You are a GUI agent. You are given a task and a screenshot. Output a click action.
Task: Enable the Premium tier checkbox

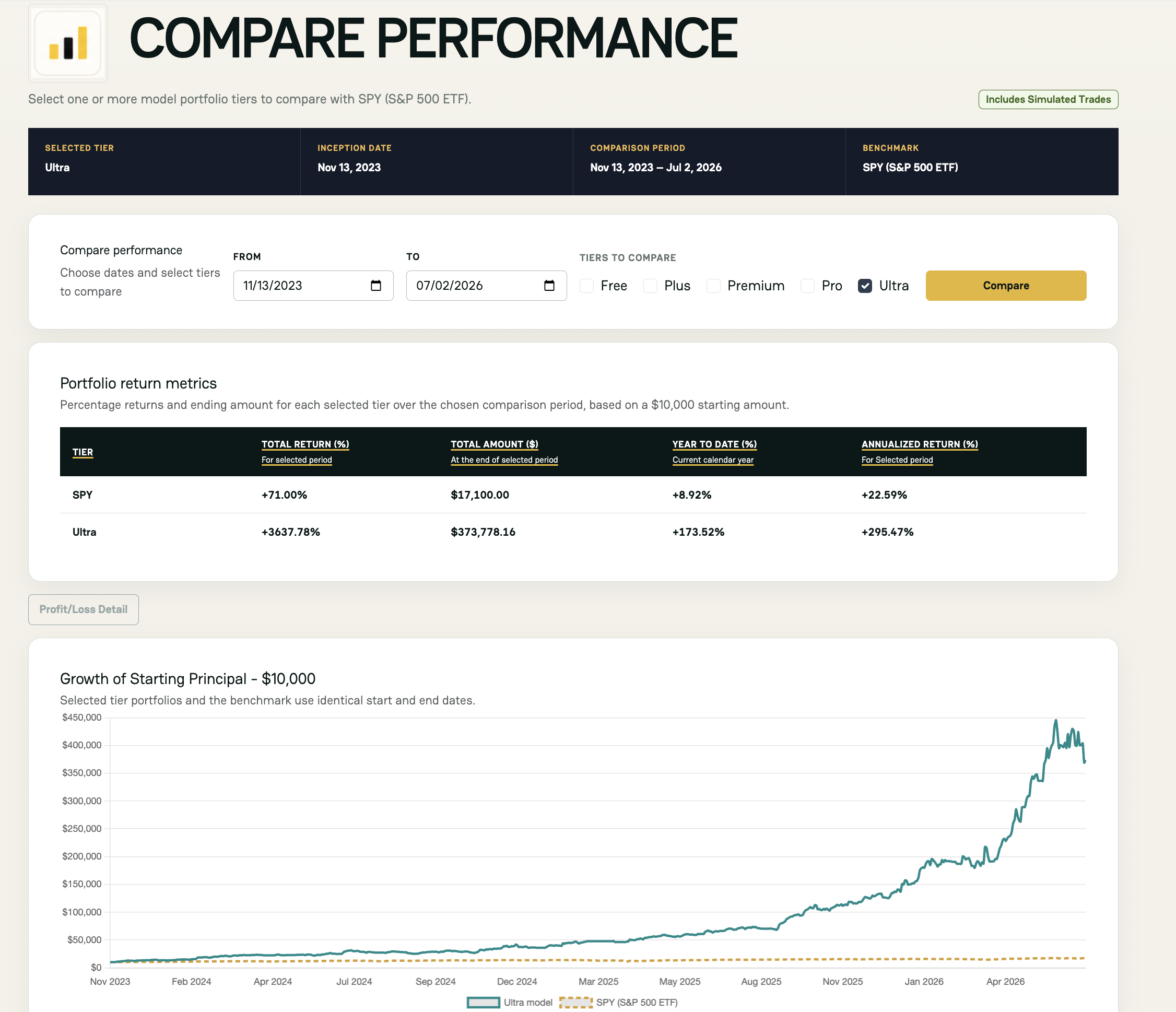click(x=713, y=286)
